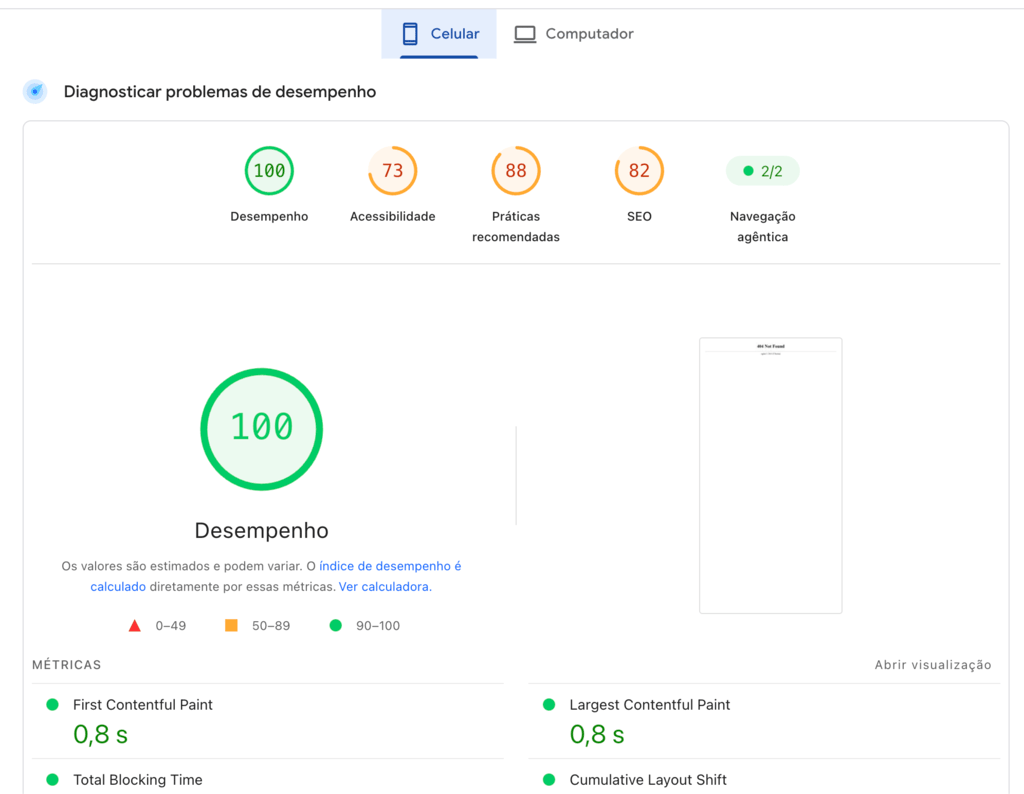Click the Total Blocking Time metric label
Screen dimensions: 1024x794
click(x=138, y=780)
